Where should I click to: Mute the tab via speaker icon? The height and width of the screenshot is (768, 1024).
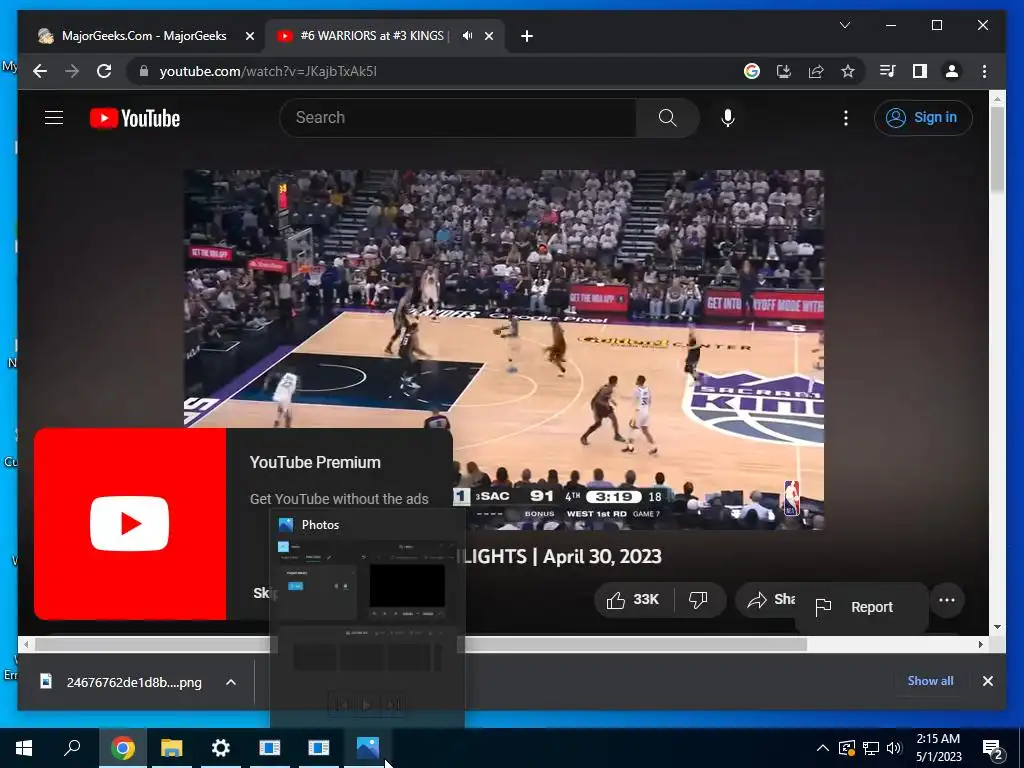(468, 36)
